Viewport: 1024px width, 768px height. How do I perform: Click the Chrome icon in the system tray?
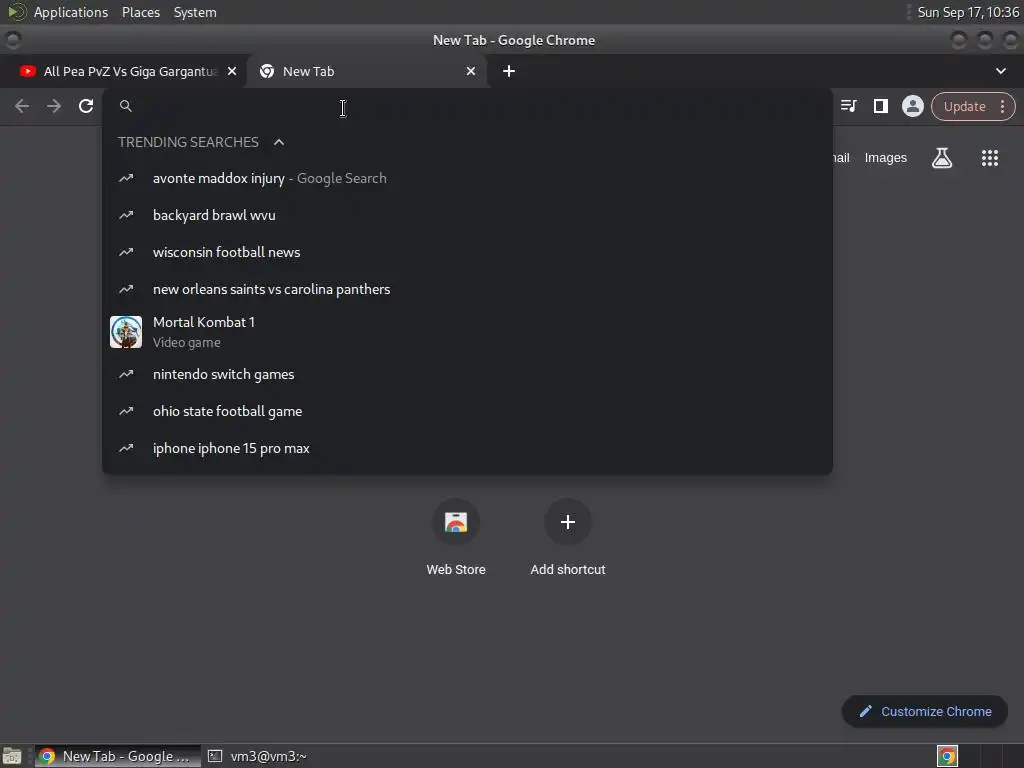(947, 756)
